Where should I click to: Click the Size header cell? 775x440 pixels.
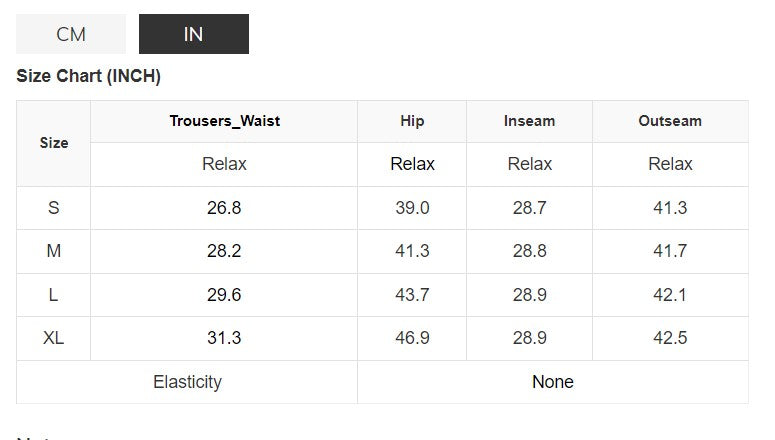point(54,143)
